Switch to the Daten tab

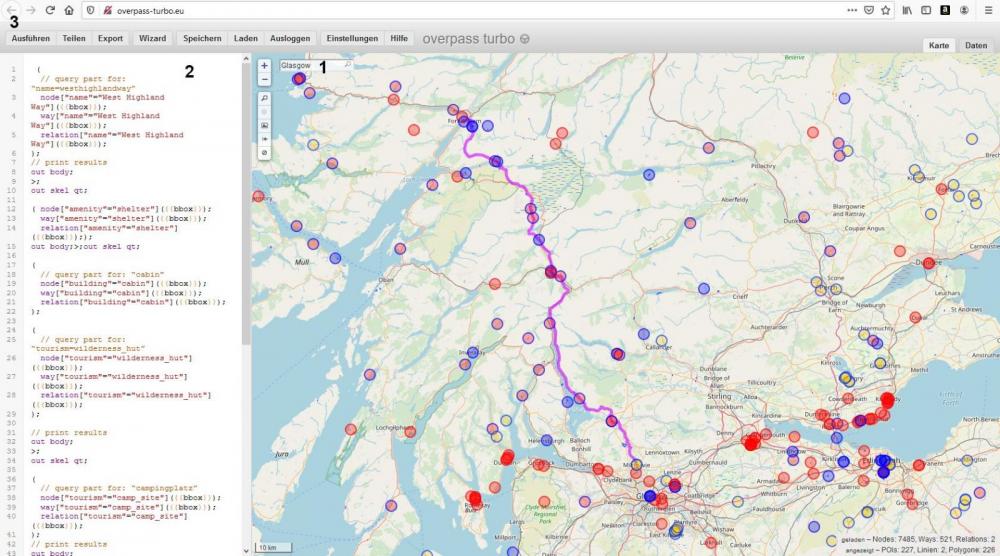[x=975, y=46]
